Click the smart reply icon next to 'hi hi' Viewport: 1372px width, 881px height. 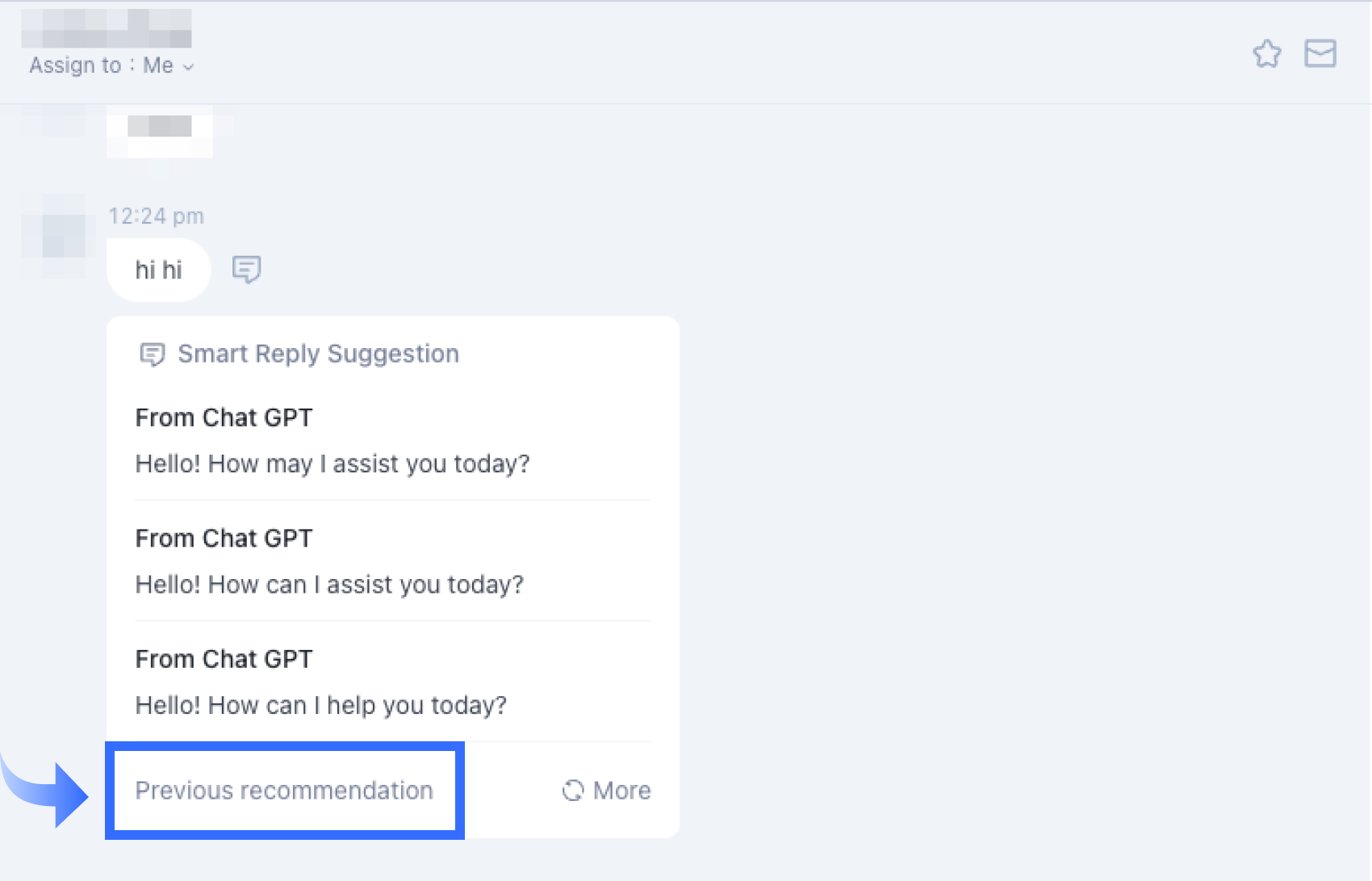tap(246, 269)
